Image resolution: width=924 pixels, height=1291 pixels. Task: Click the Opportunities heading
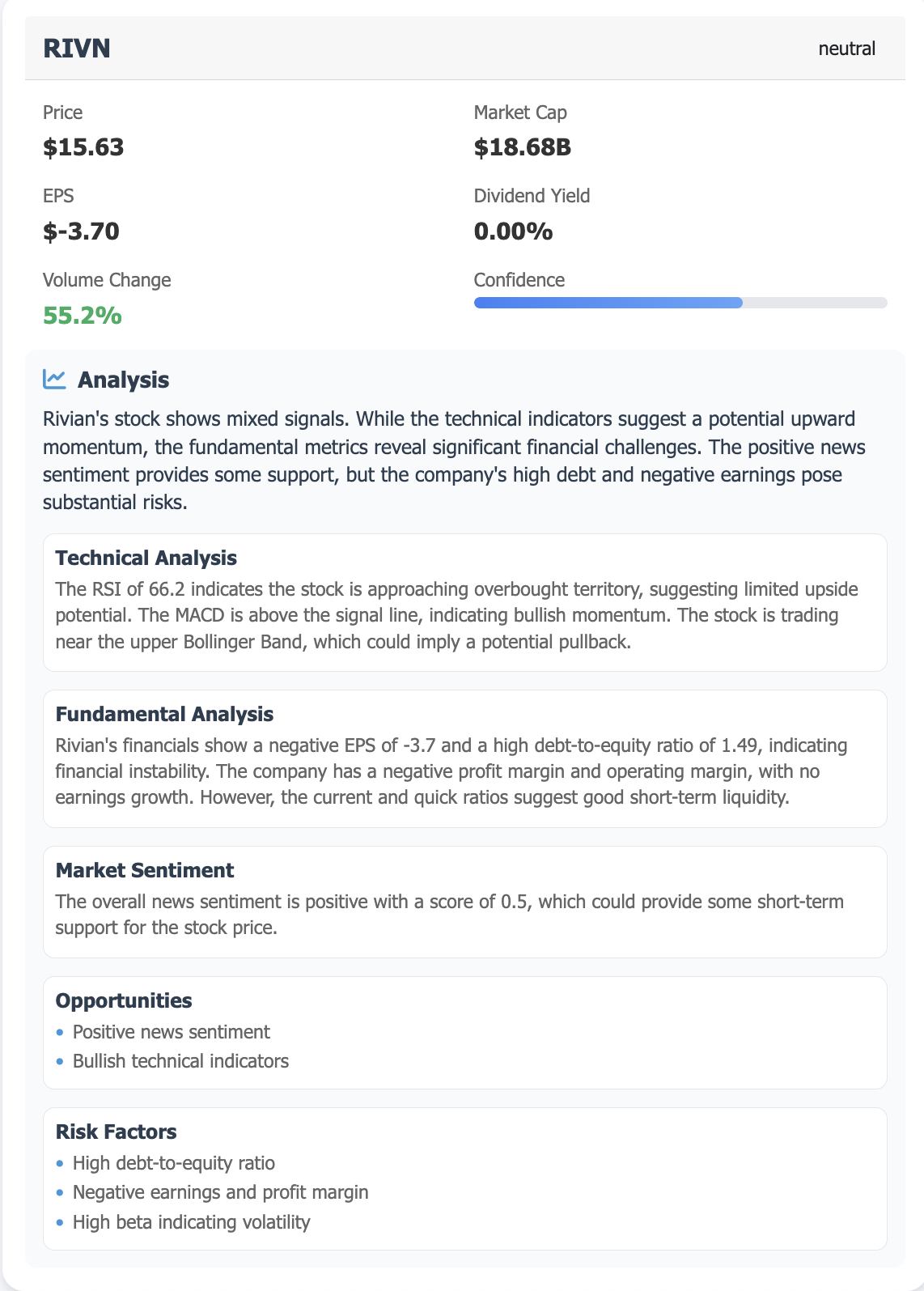[124, 1001]
